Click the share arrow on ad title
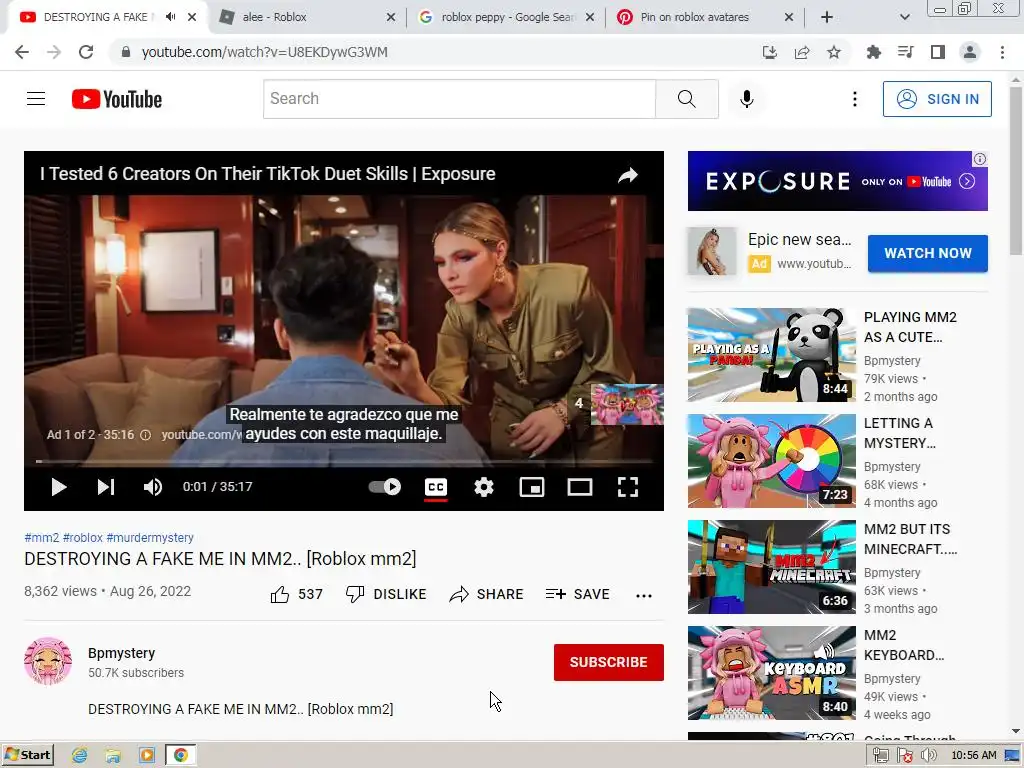Image resolution: width=1024 pixels, height=768 pixels. [628, 175]
